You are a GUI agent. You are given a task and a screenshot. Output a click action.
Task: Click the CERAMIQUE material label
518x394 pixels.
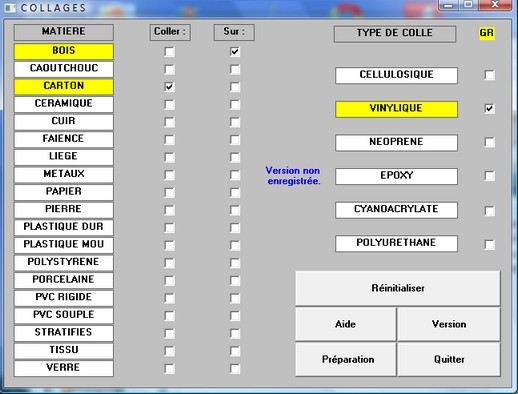pos(64,104)
